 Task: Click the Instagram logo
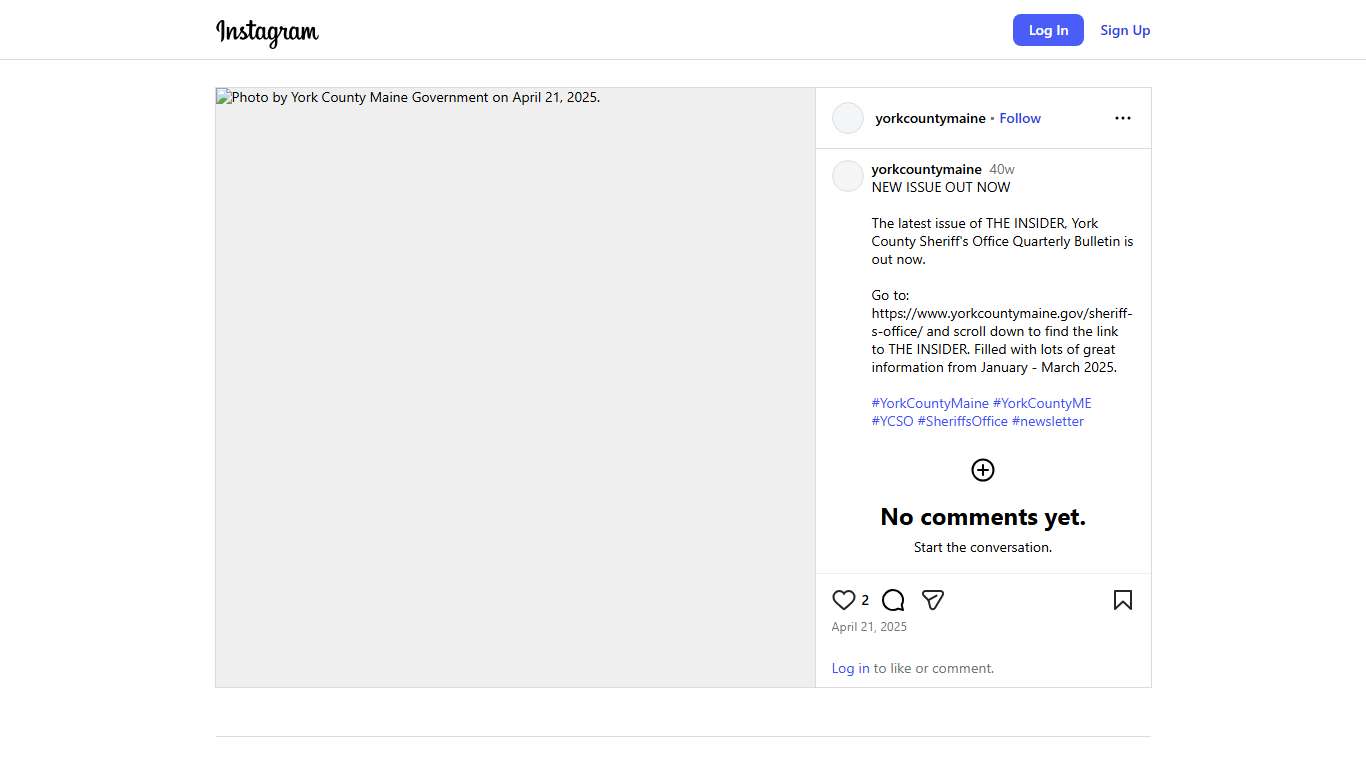click(x=267, y=32)
